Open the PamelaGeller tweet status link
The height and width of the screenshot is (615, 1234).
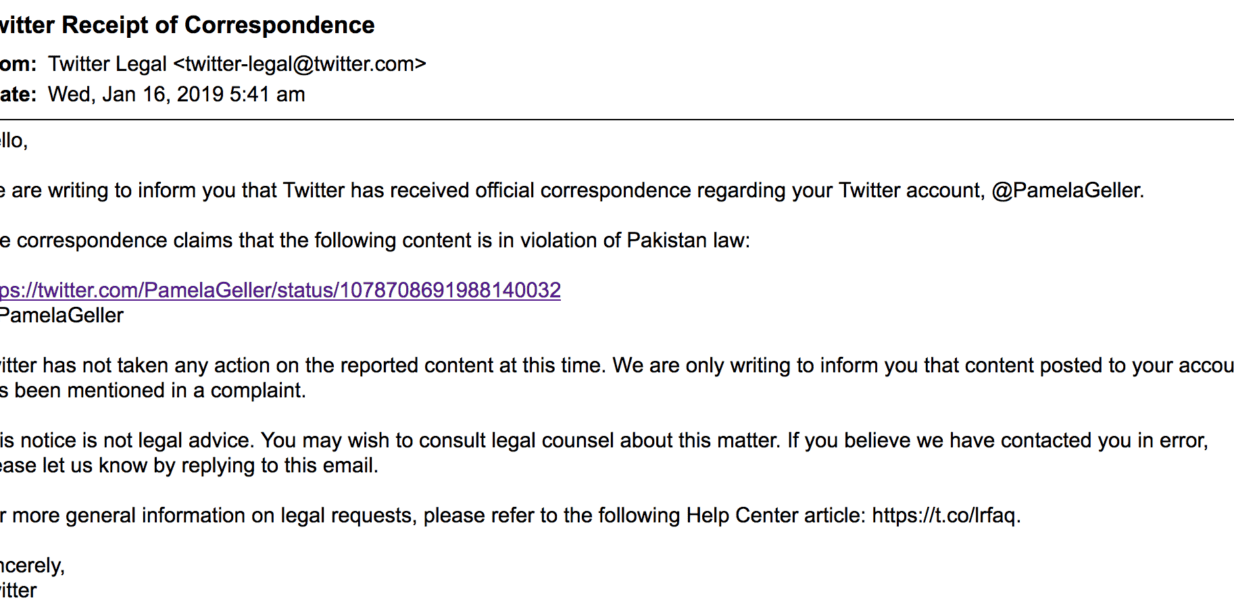tap(280, 291)
